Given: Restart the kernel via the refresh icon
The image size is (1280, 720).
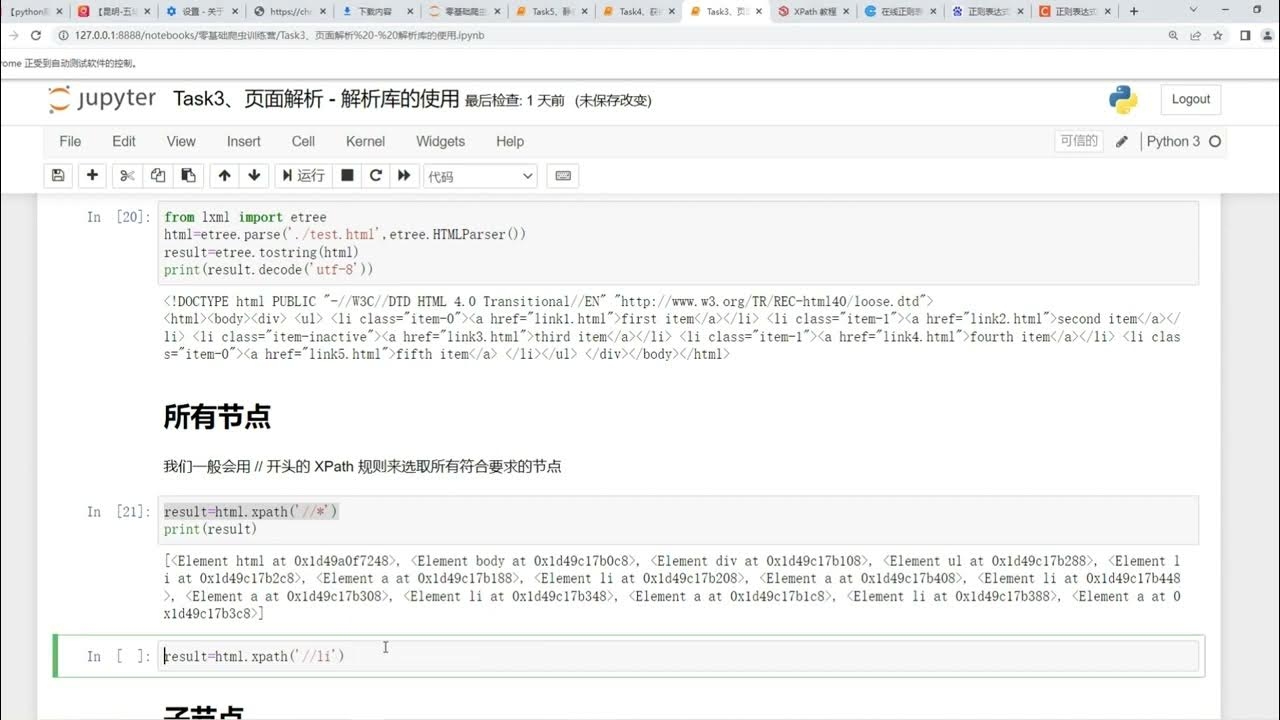Looking at the screenshot, I should tap(374, 175).
